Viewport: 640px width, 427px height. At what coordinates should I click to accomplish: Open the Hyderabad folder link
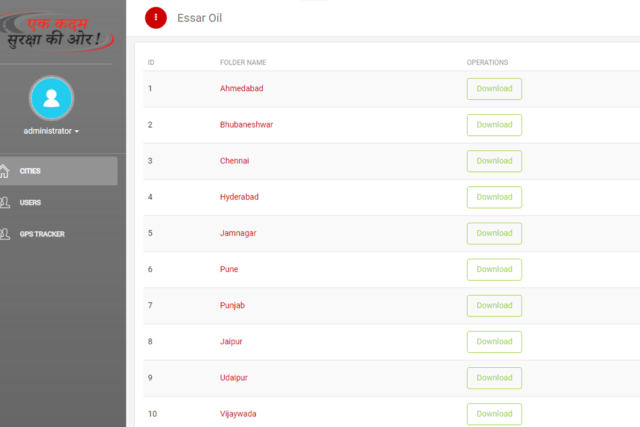239,197
